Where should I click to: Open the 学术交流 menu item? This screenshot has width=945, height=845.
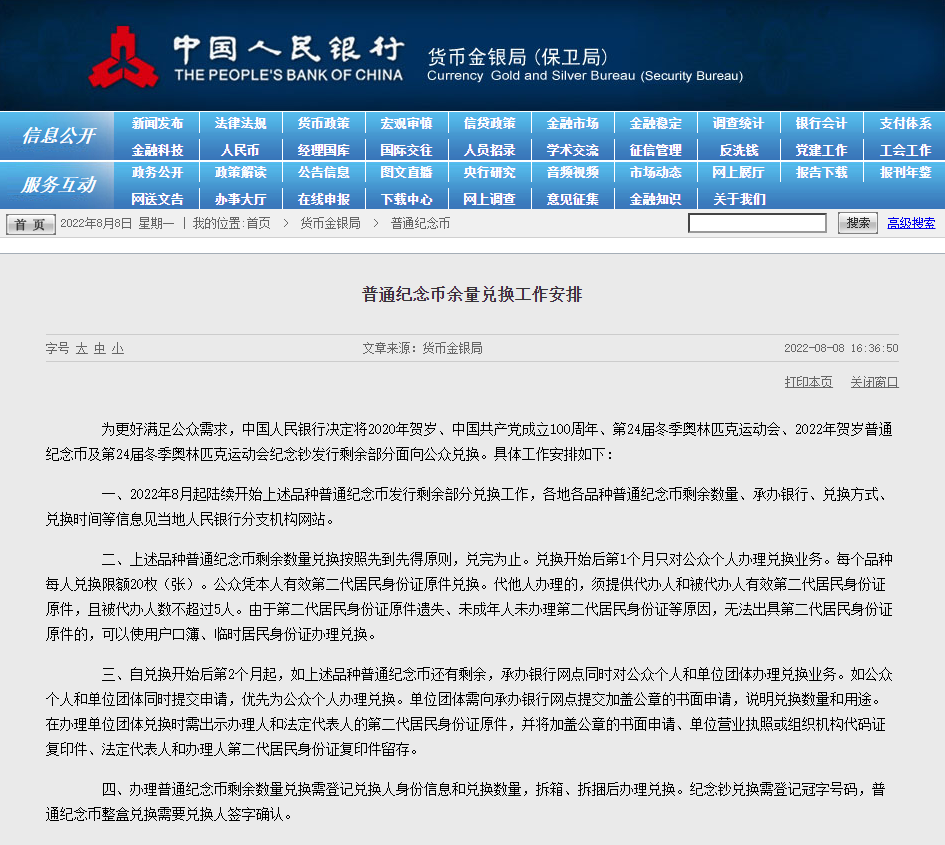coord(573,150)
